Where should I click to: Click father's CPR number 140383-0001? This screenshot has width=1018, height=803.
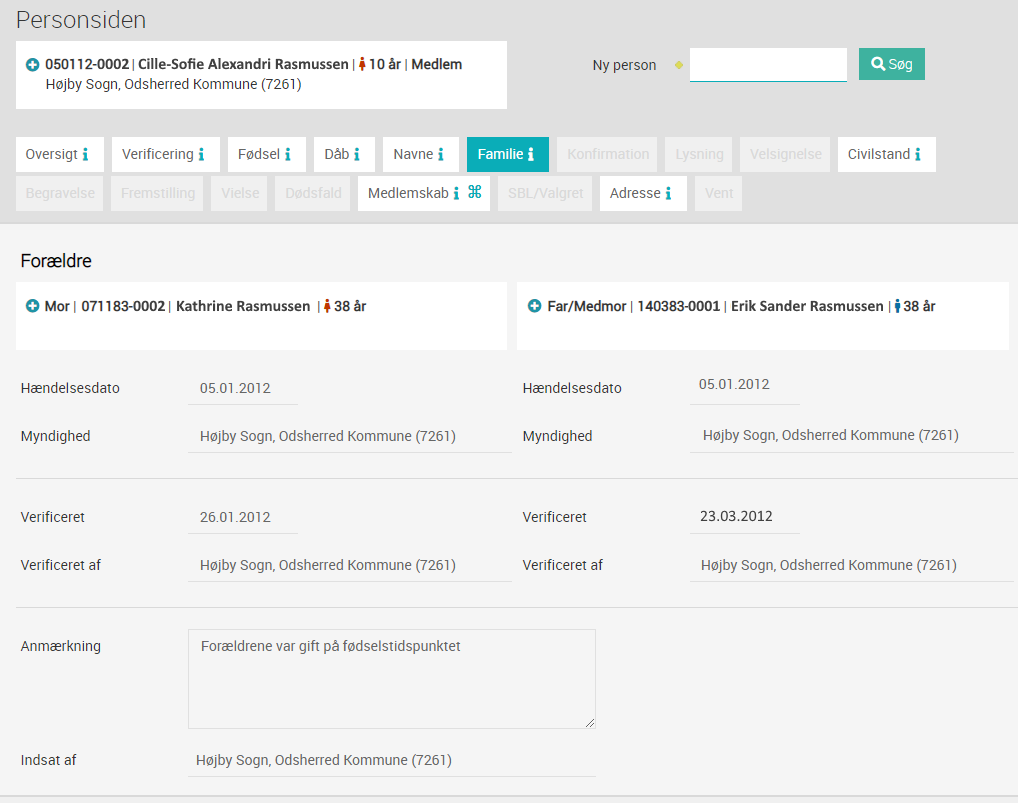(x=678, y=306)
